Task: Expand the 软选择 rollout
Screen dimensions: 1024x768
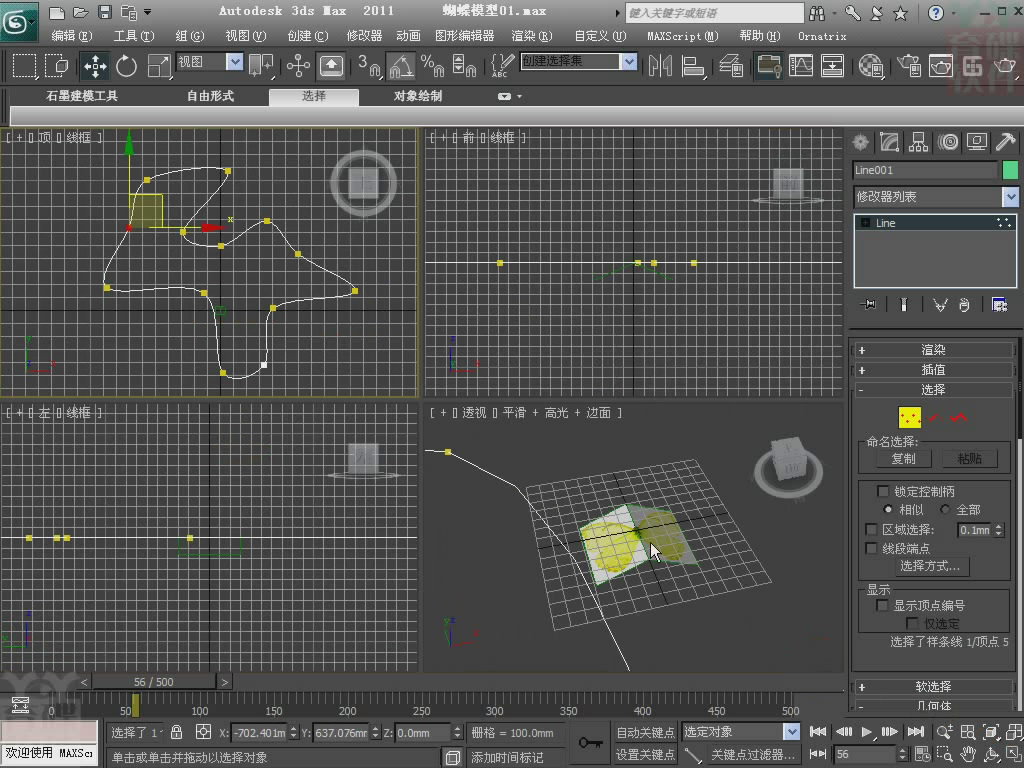Action: 933,687
